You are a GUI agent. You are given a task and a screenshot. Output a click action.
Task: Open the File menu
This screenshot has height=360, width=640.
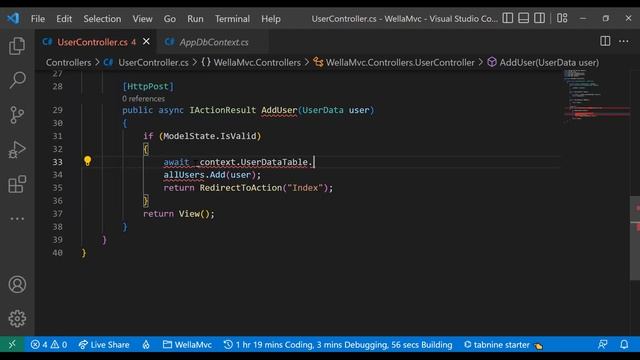click(38, 19)
